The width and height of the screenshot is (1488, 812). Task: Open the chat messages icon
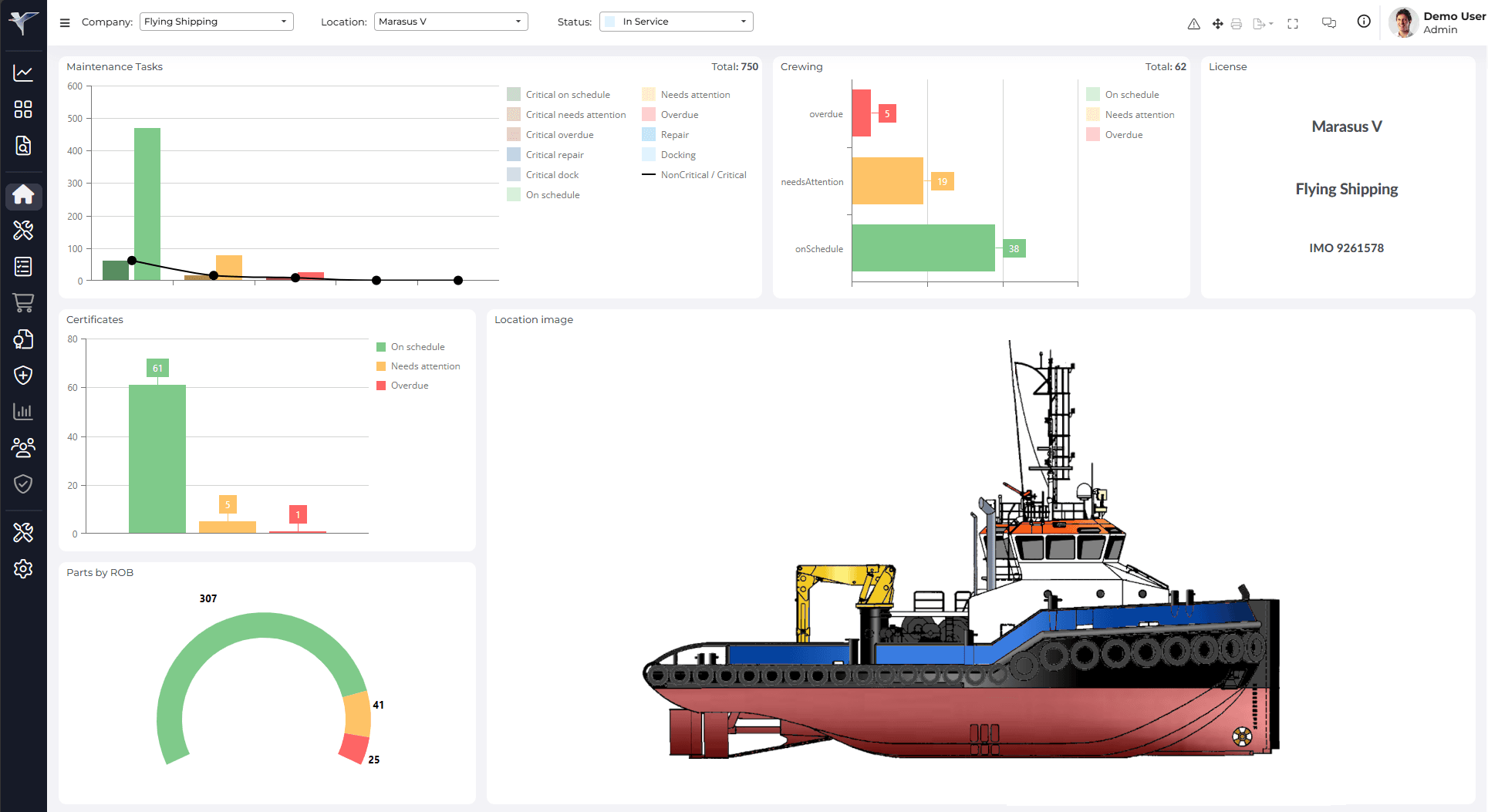pyautogui.click(x=1328, y=23)
